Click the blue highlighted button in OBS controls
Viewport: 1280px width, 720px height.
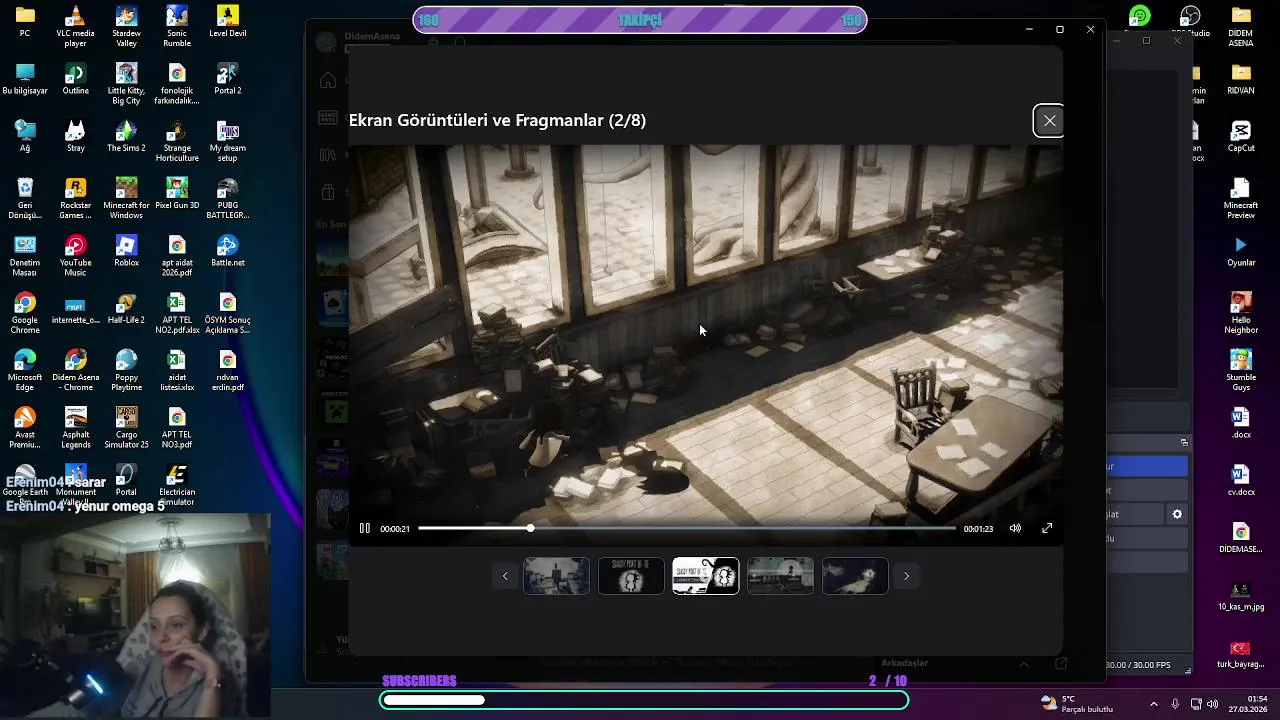click(x=1146, y=466)
